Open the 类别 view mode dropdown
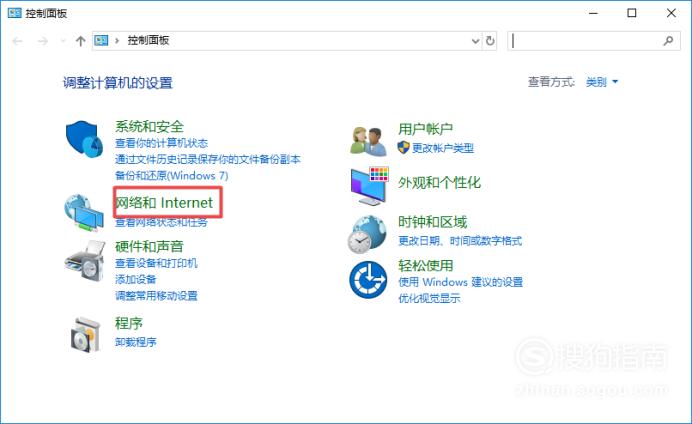692x424 pixels. (602, 82)
